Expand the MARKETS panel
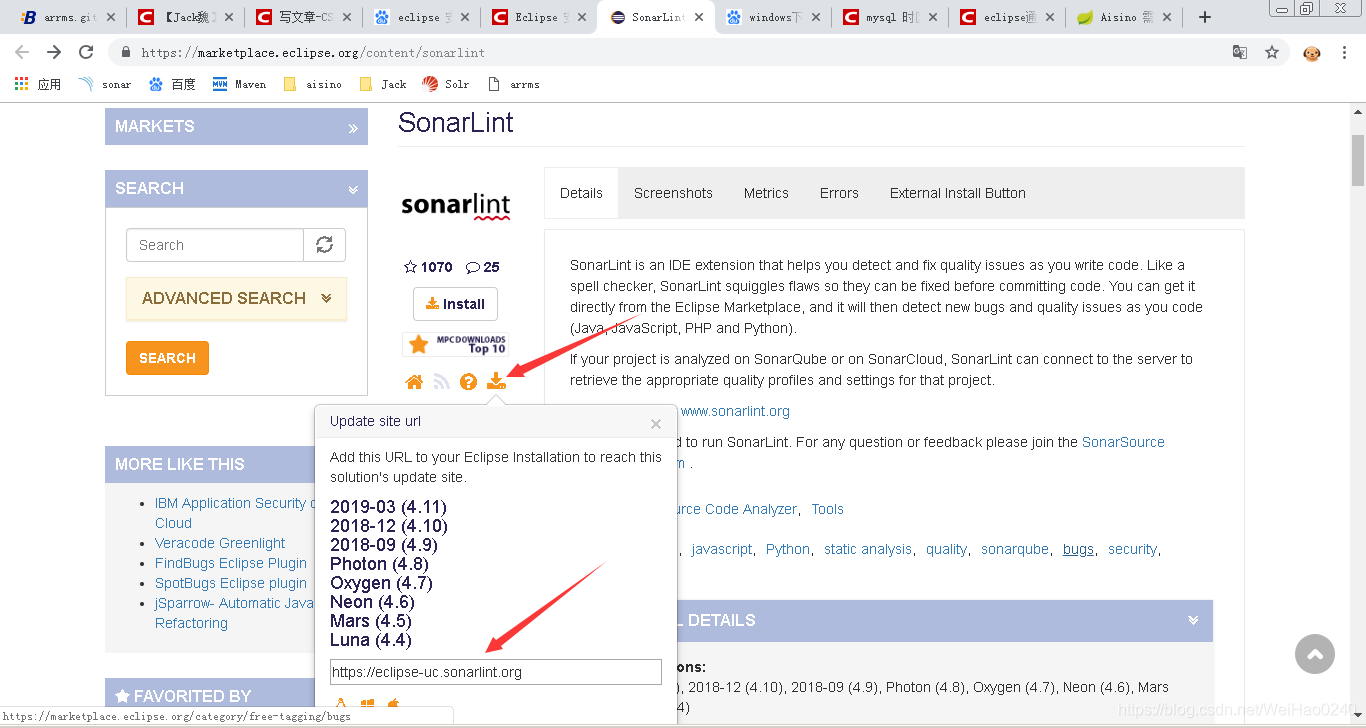Image resolution: width=1366 pixels, height=728 pixels. click(x=236, y=127)
